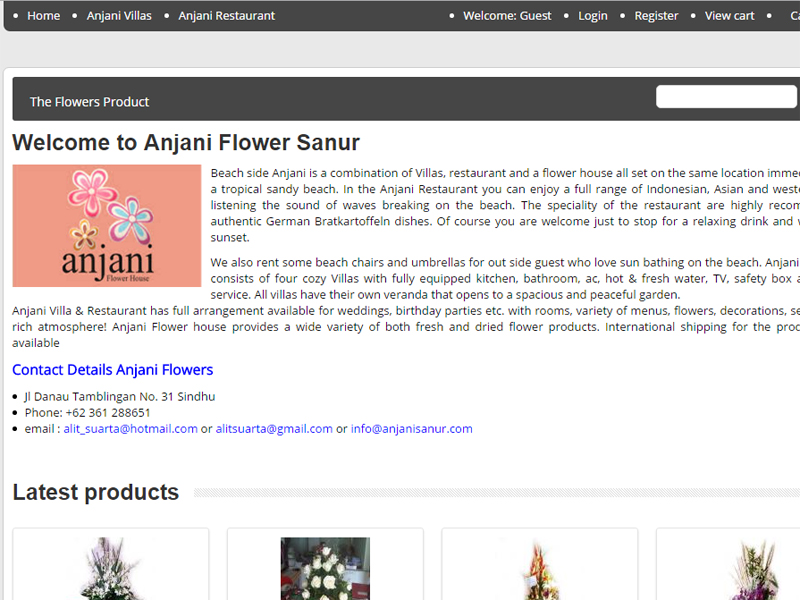This screenshot has width=800, height=600.
Task: Focus the search input field
Action: click(x=726, y=97)
